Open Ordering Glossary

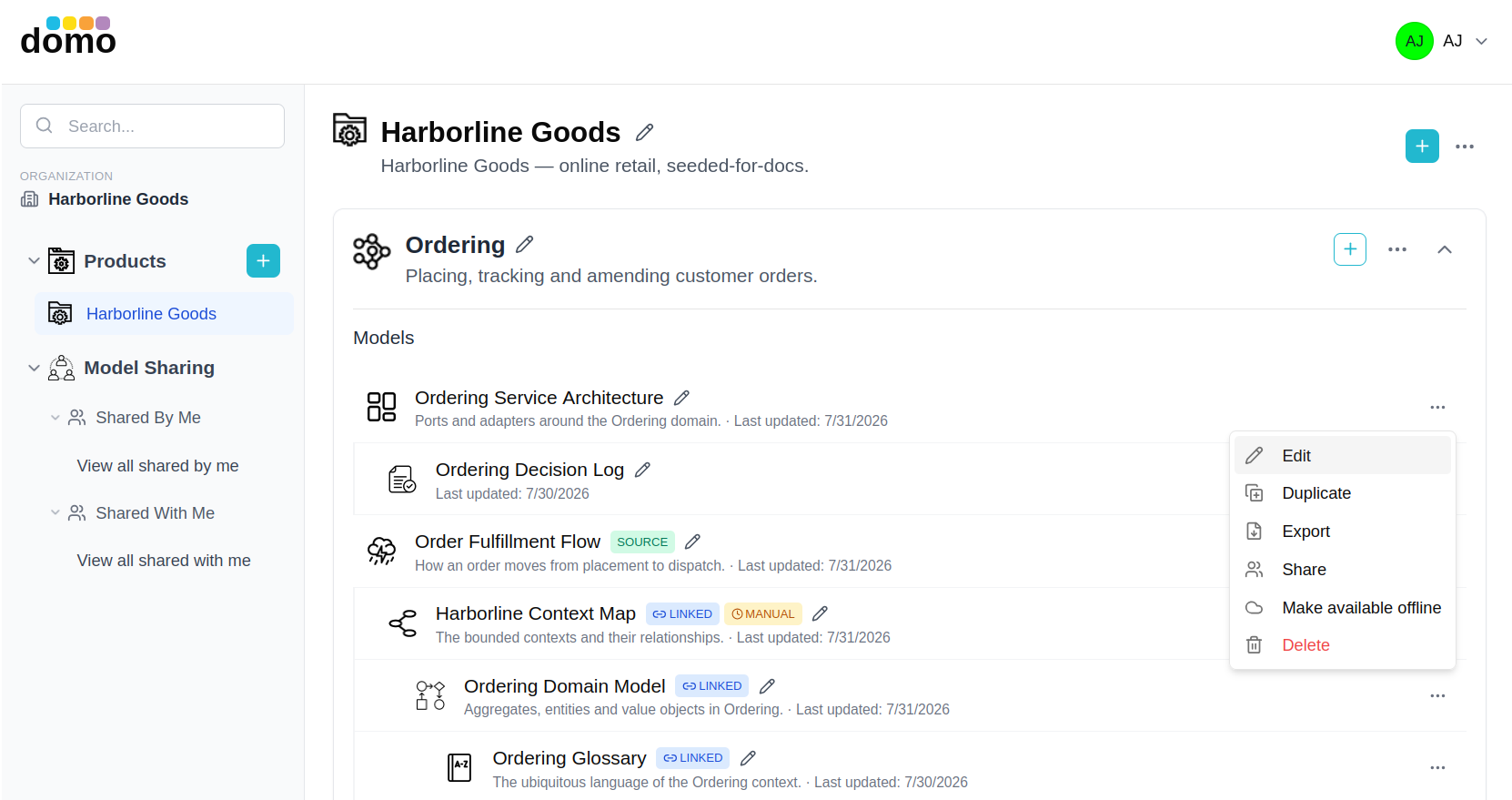[570, 758]
